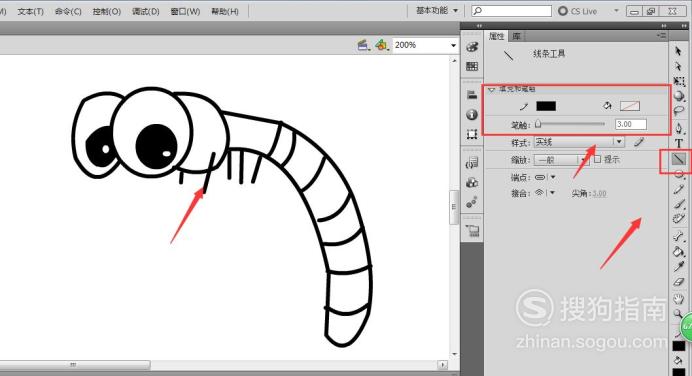Open the properties panel options menu
The width and height of the screenshot is (692, 376).
tap(661, 35)
